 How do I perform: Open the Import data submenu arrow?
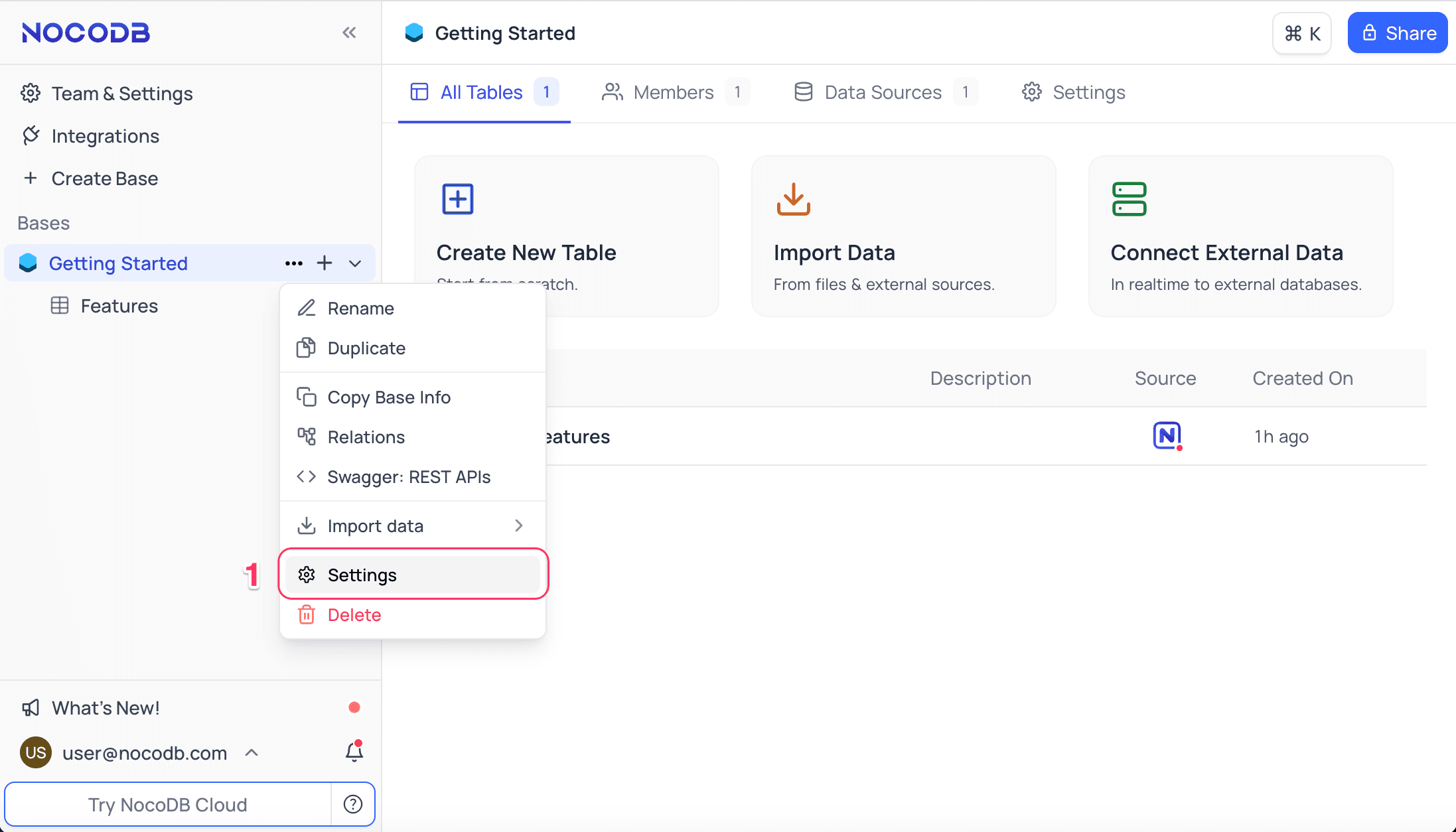pos(519,525)
